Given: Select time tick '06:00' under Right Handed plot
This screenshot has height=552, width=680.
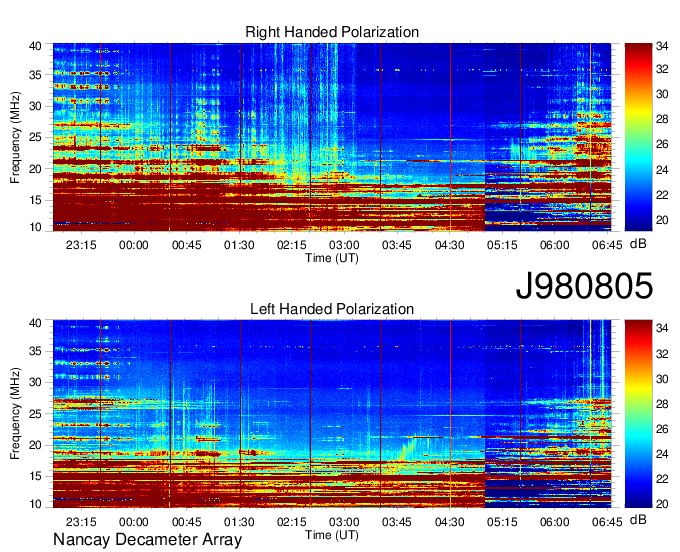Looking at the screenshot, I should [x=555, y=245].
